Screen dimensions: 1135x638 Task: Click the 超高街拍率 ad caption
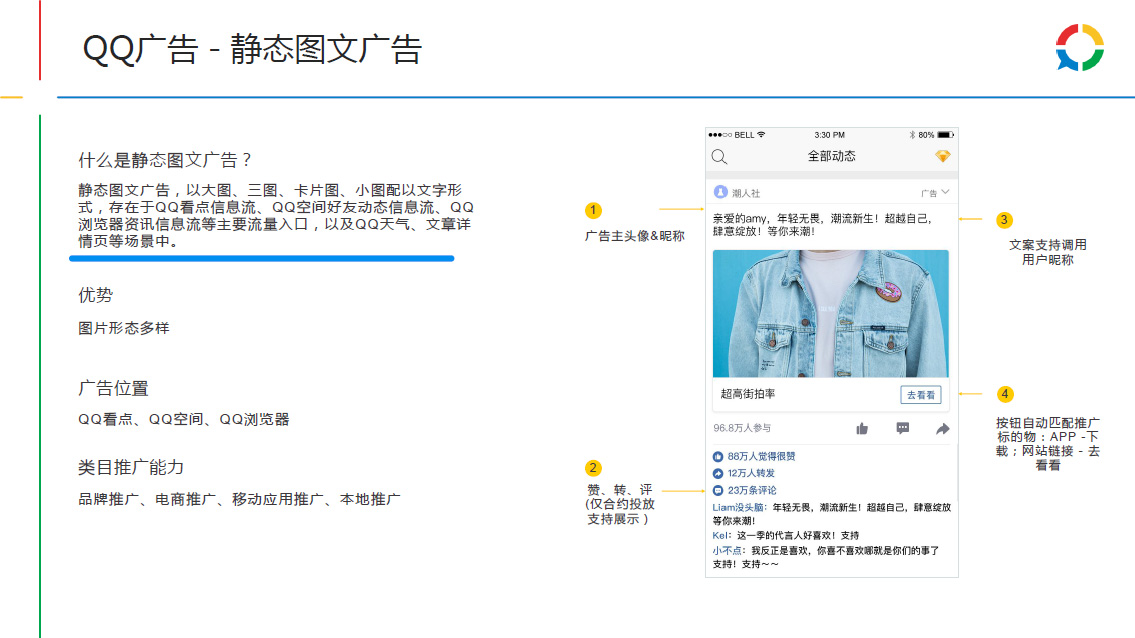tap(748, 394)
